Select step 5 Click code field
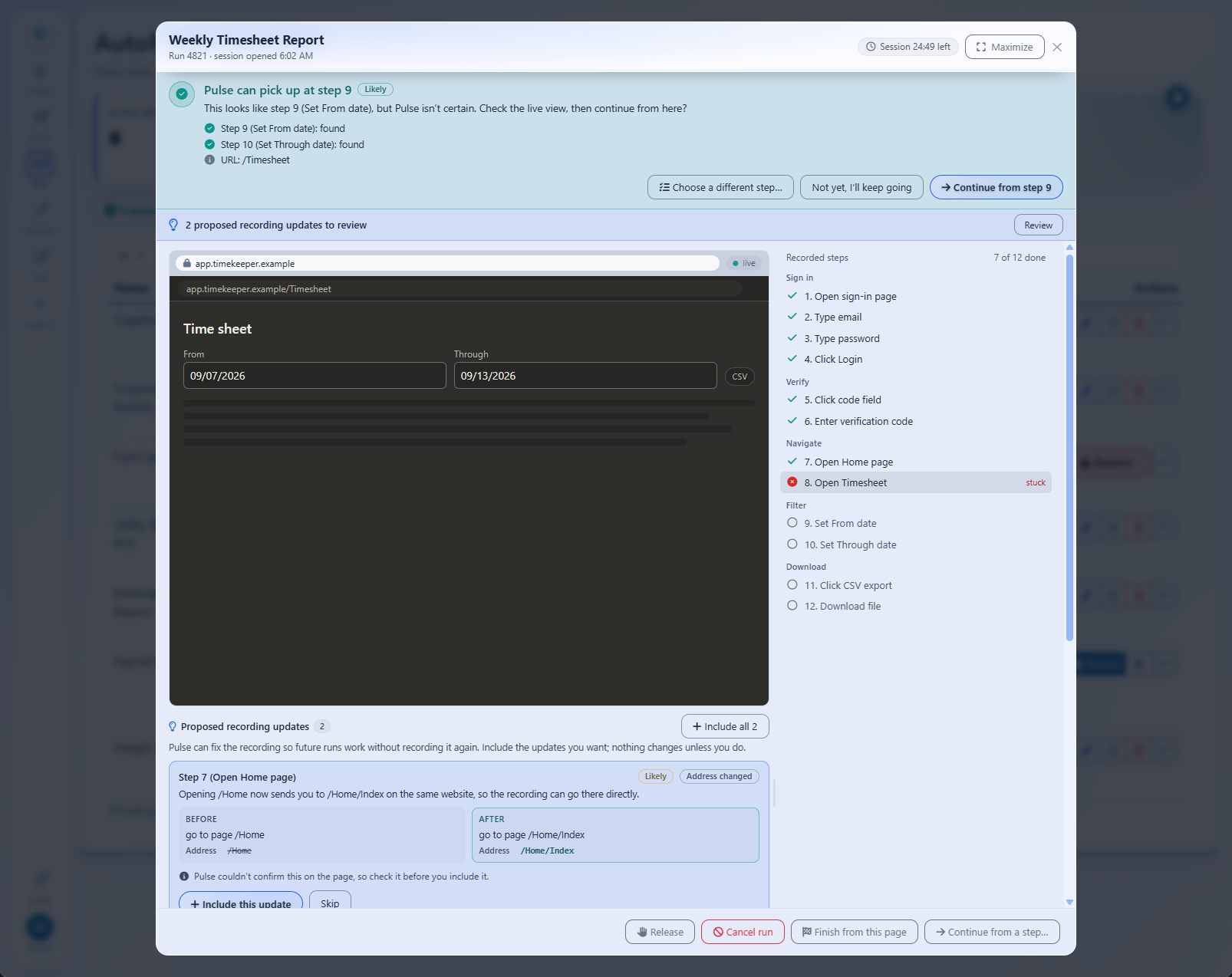 click(915, 400)
